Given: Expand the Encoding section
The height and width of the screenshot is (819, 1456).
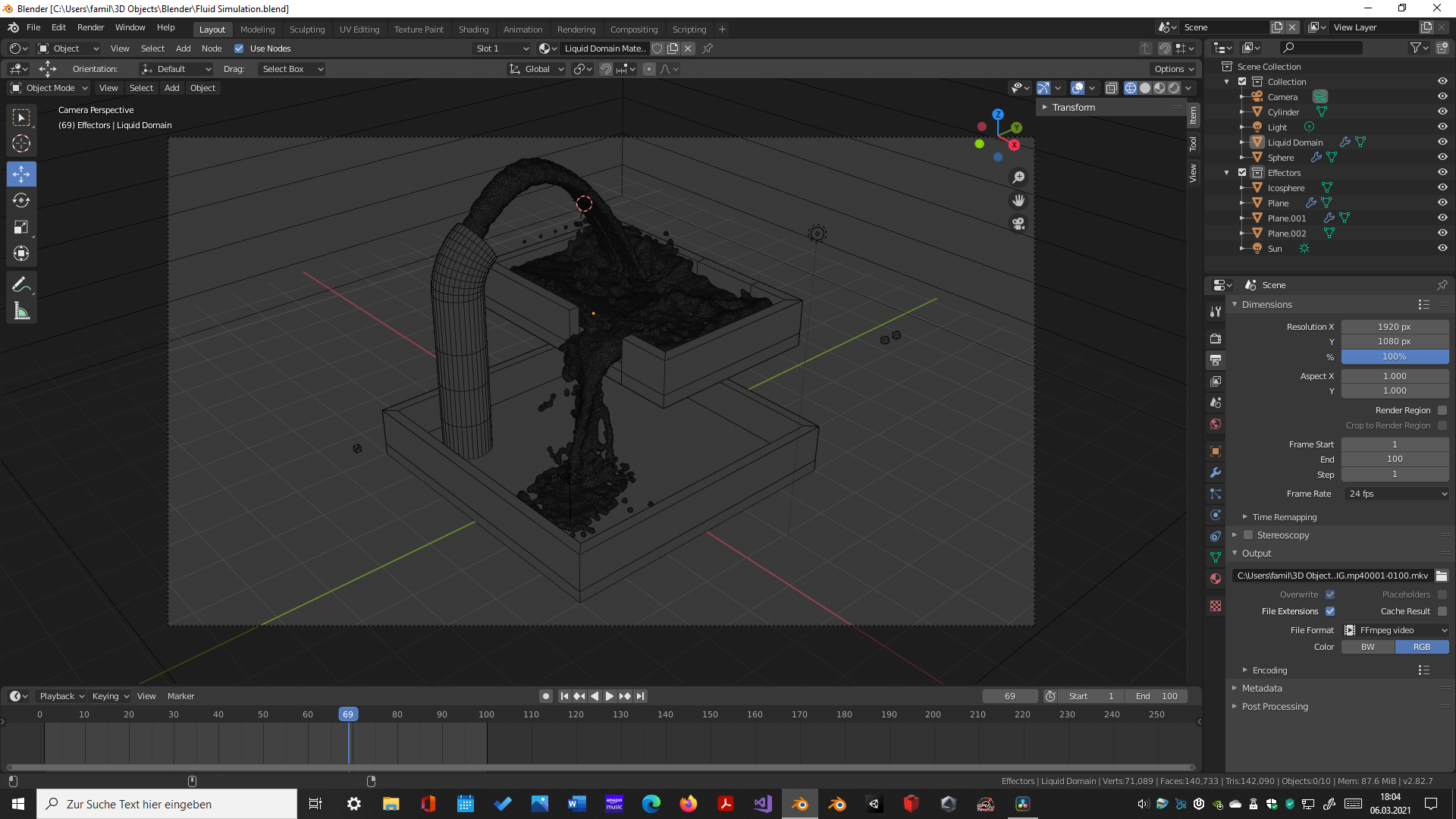Looking at the screenshot, I should coord(1269,670).
